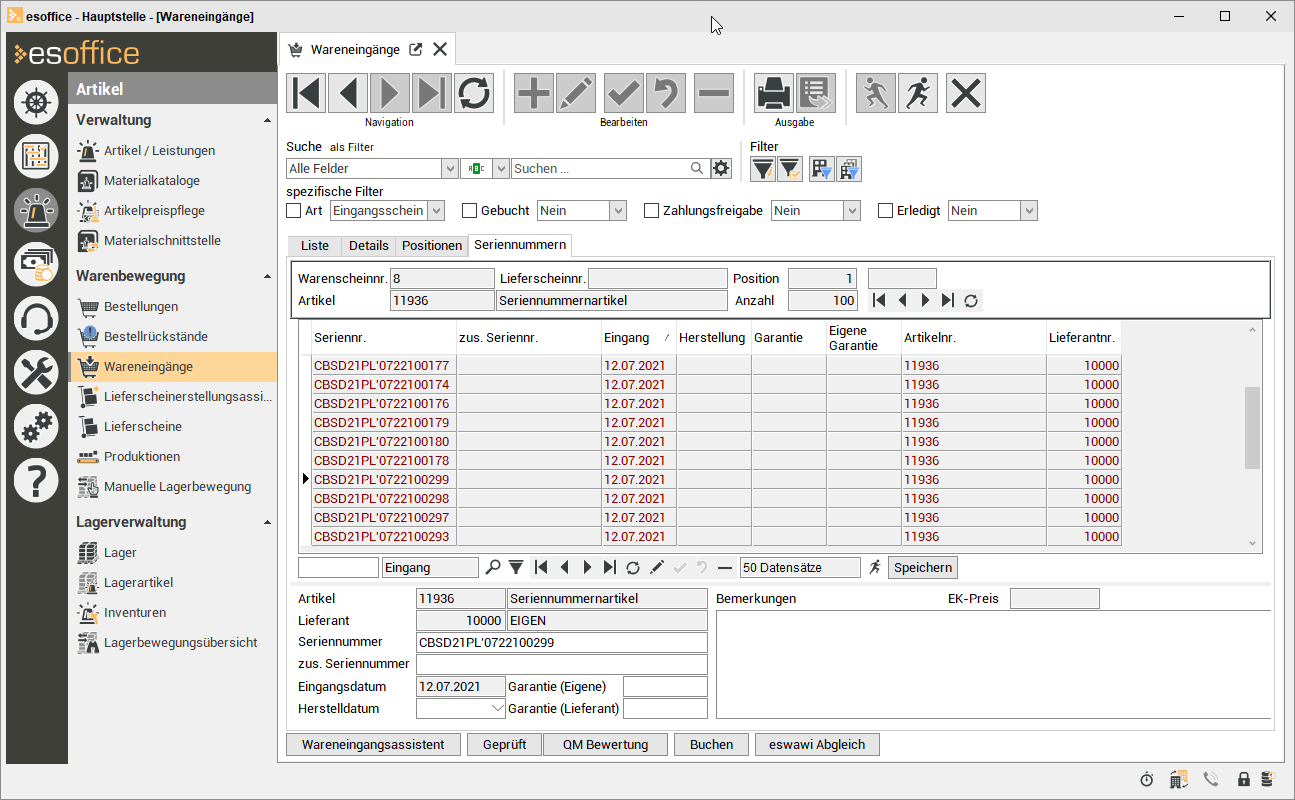Edit record with pencil icon
The image size is (1295, 800).
[576, 93]
